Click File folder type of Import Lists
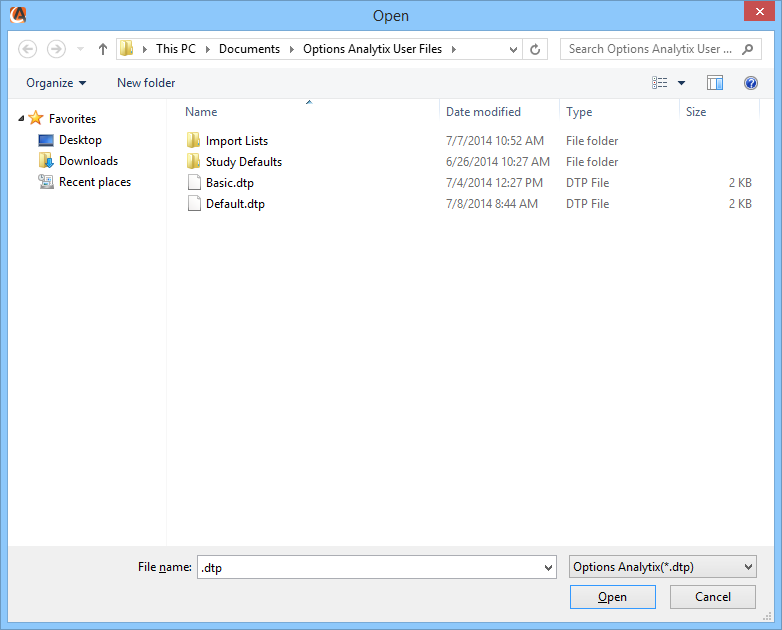The image size is (782, 630). click(x=592, y=141)
